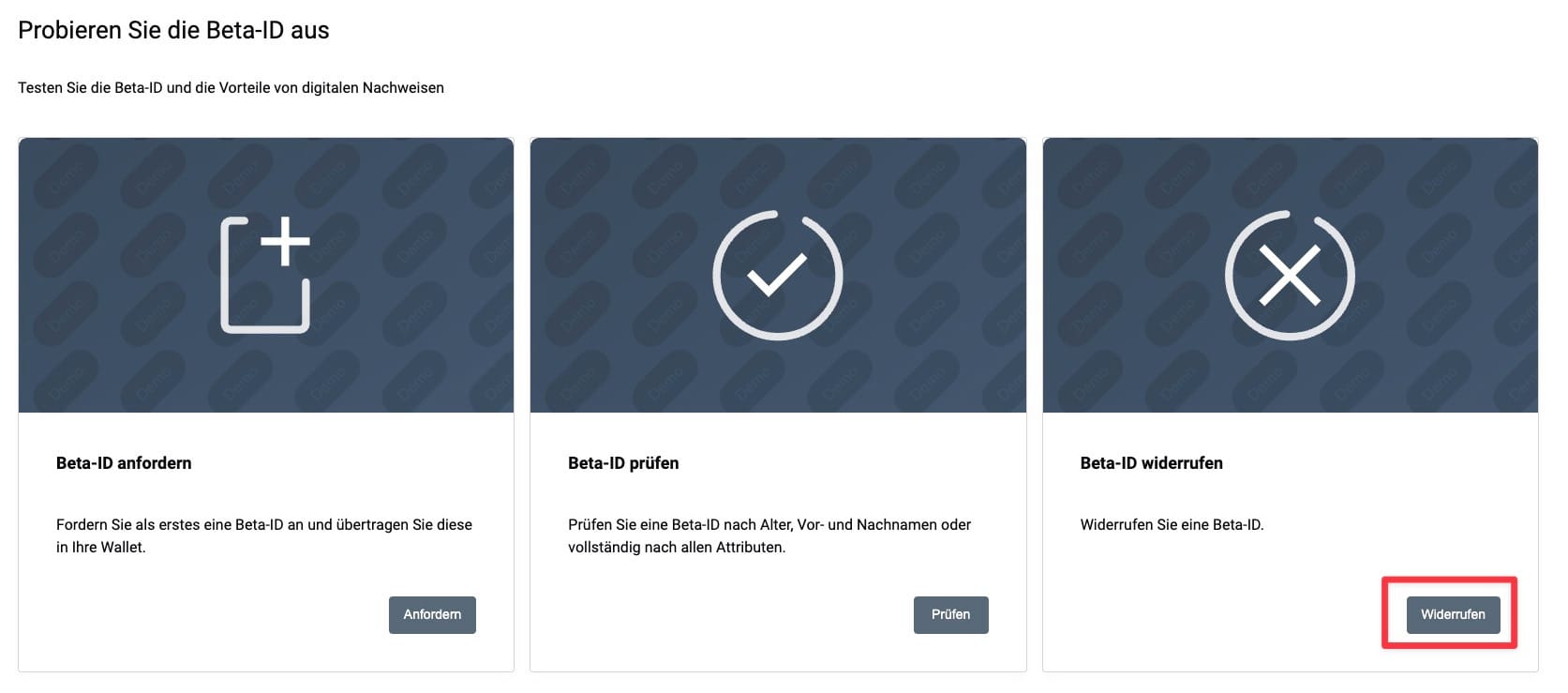The height and width of the screenshot is (693, 1568).
Task: Click the "Beta-ID anfordern" card title
Action: click(x=124, y=463)
